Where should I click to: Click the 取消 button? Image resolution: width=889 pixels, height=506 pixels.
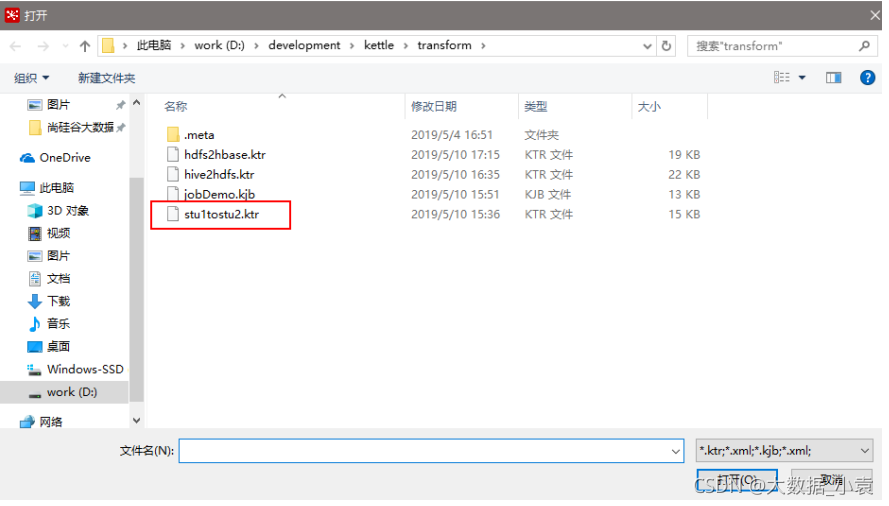[832, 481]
